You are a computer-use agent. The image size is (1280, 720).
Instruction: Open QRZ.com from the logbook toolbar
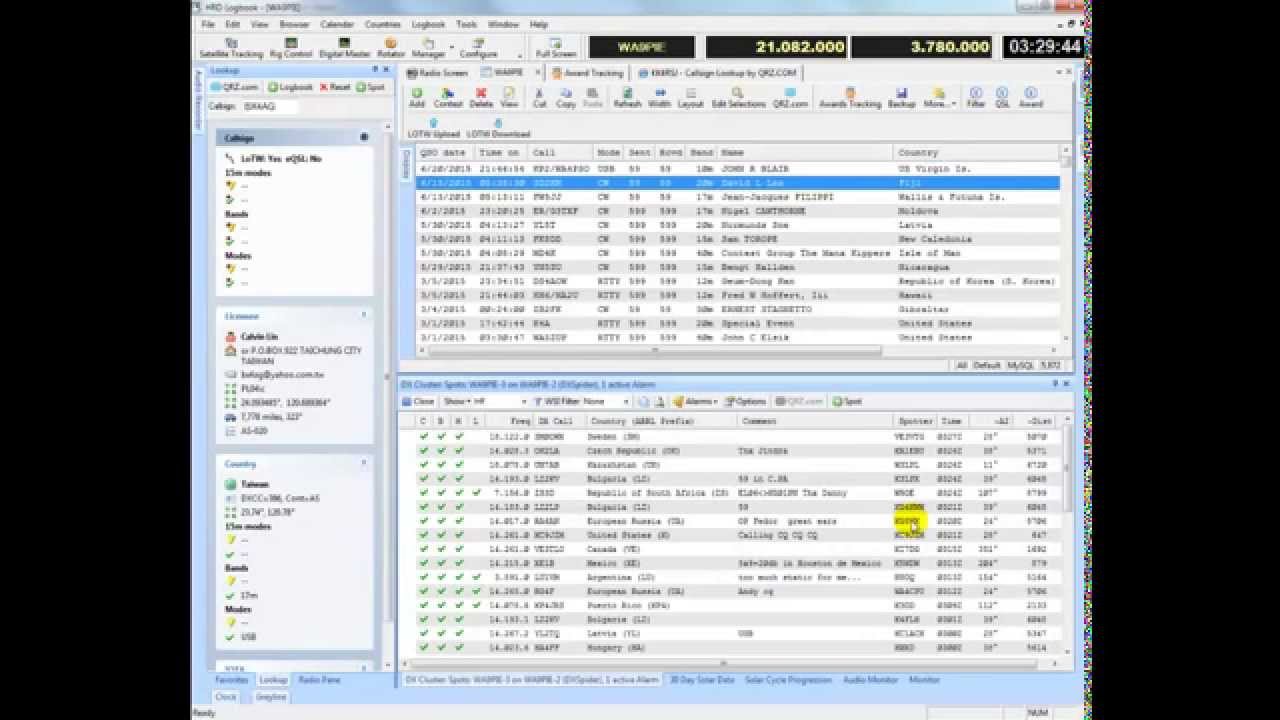790,97
